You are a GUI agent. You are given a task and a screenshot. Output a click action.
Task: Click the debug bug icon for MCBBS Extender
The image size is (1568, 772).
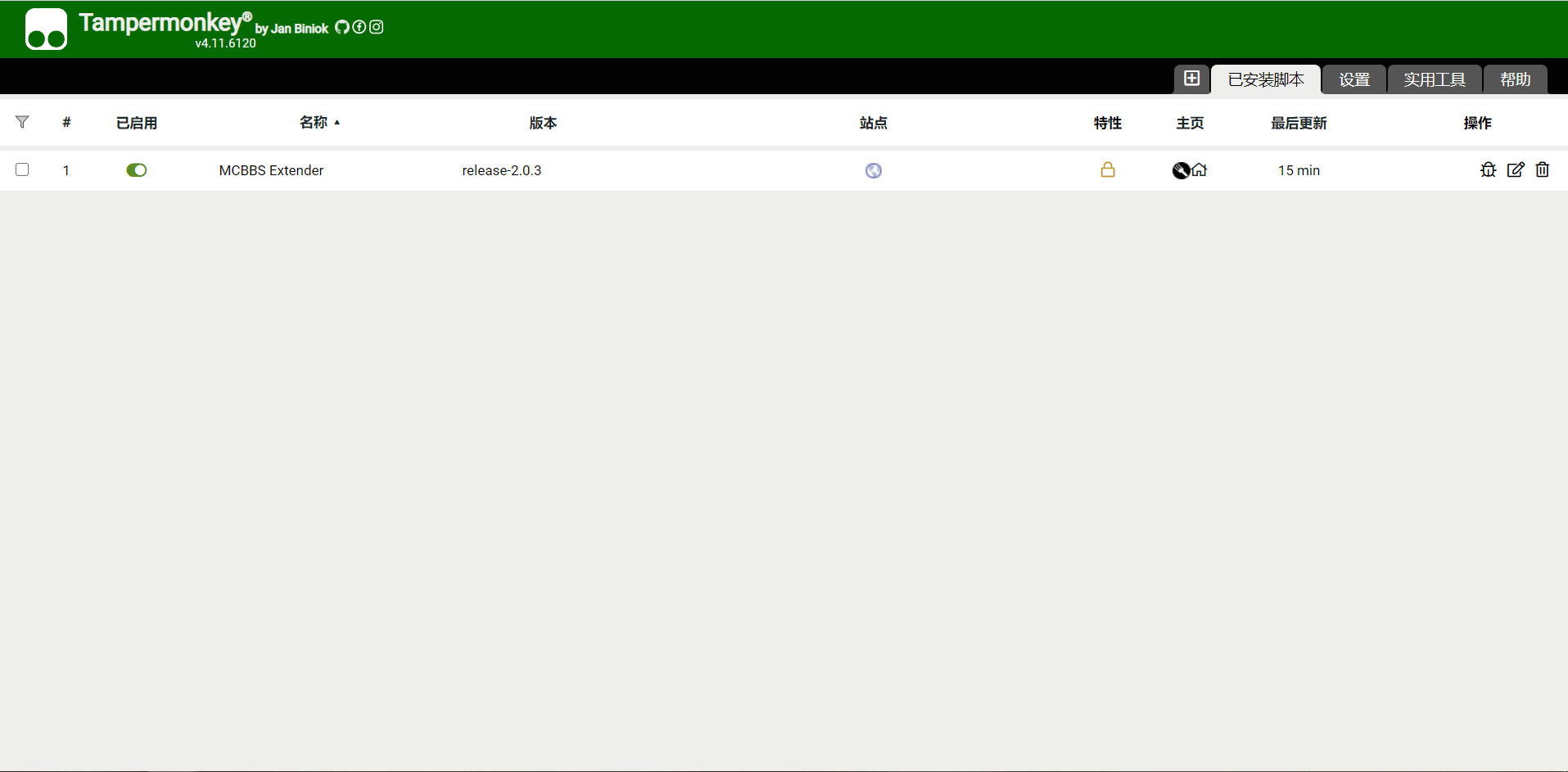(1489, 169)
